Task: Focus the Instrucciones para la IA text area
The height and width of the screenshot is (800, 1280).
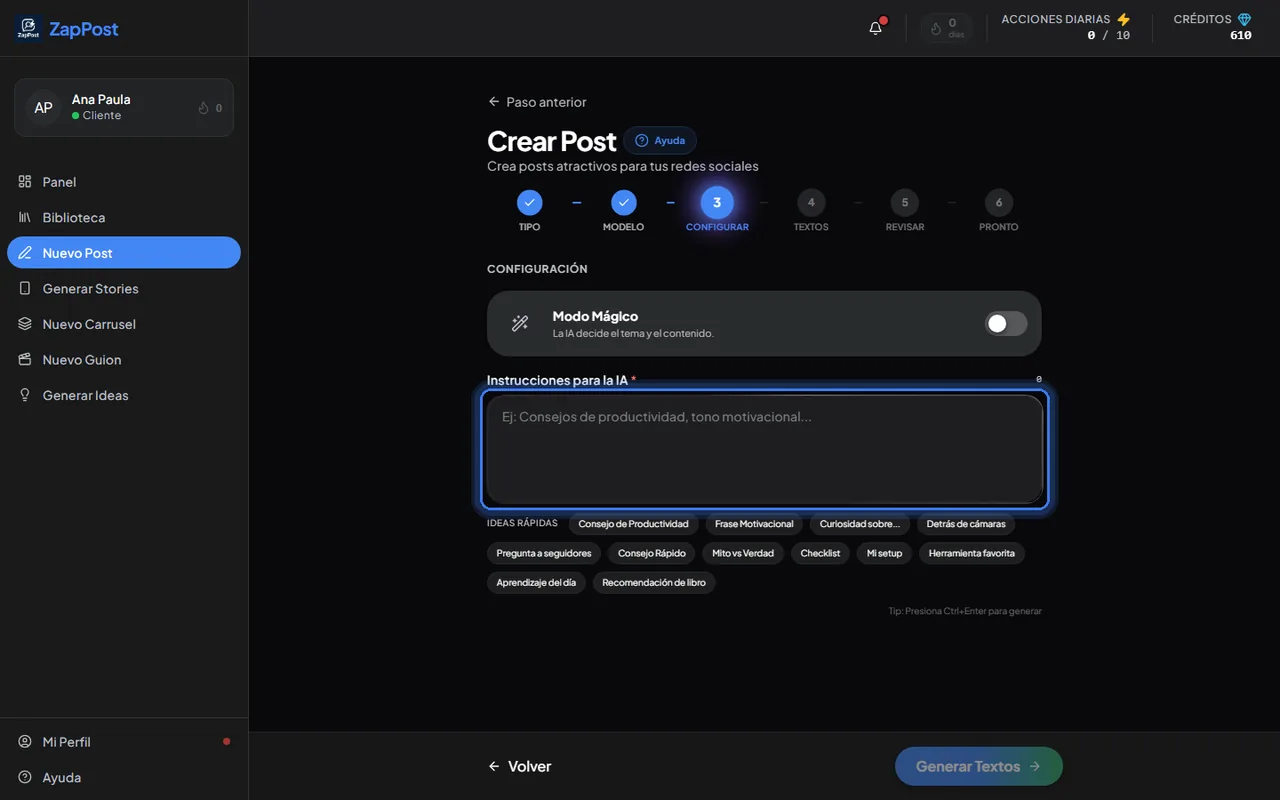Action: click(x=765, y=449)
